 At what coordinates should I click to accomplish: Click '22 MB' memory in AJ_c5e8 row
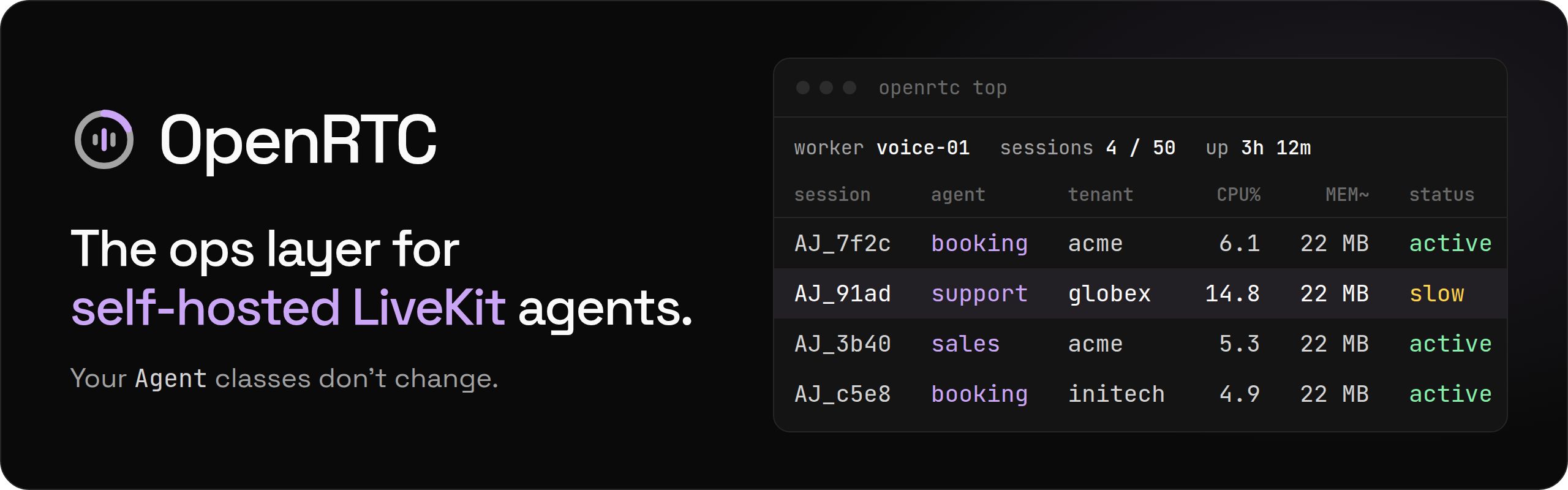tap(1335, 394)
